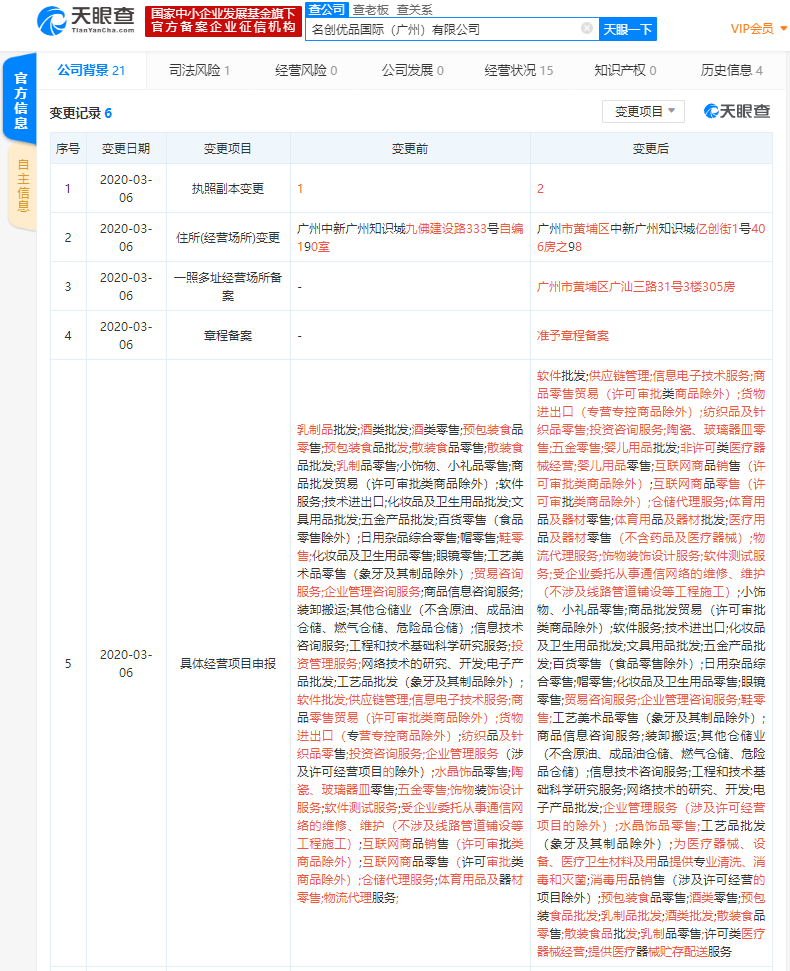The width and height of the screenshot is (790, 971).
Task: Click the 变更记录 6 section heading
Action: coord(80,113)
